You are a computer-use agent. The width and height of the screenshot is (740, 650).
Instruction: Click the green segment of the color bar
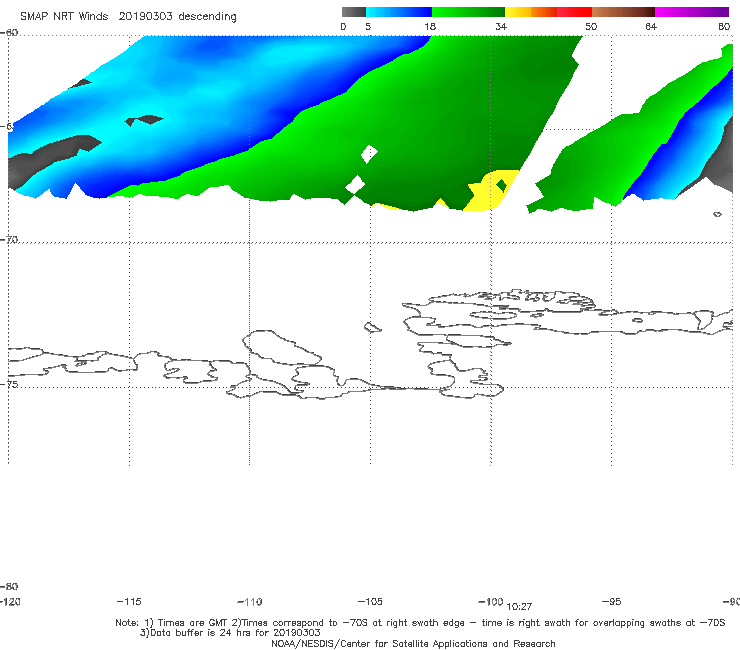pos(468,12)
